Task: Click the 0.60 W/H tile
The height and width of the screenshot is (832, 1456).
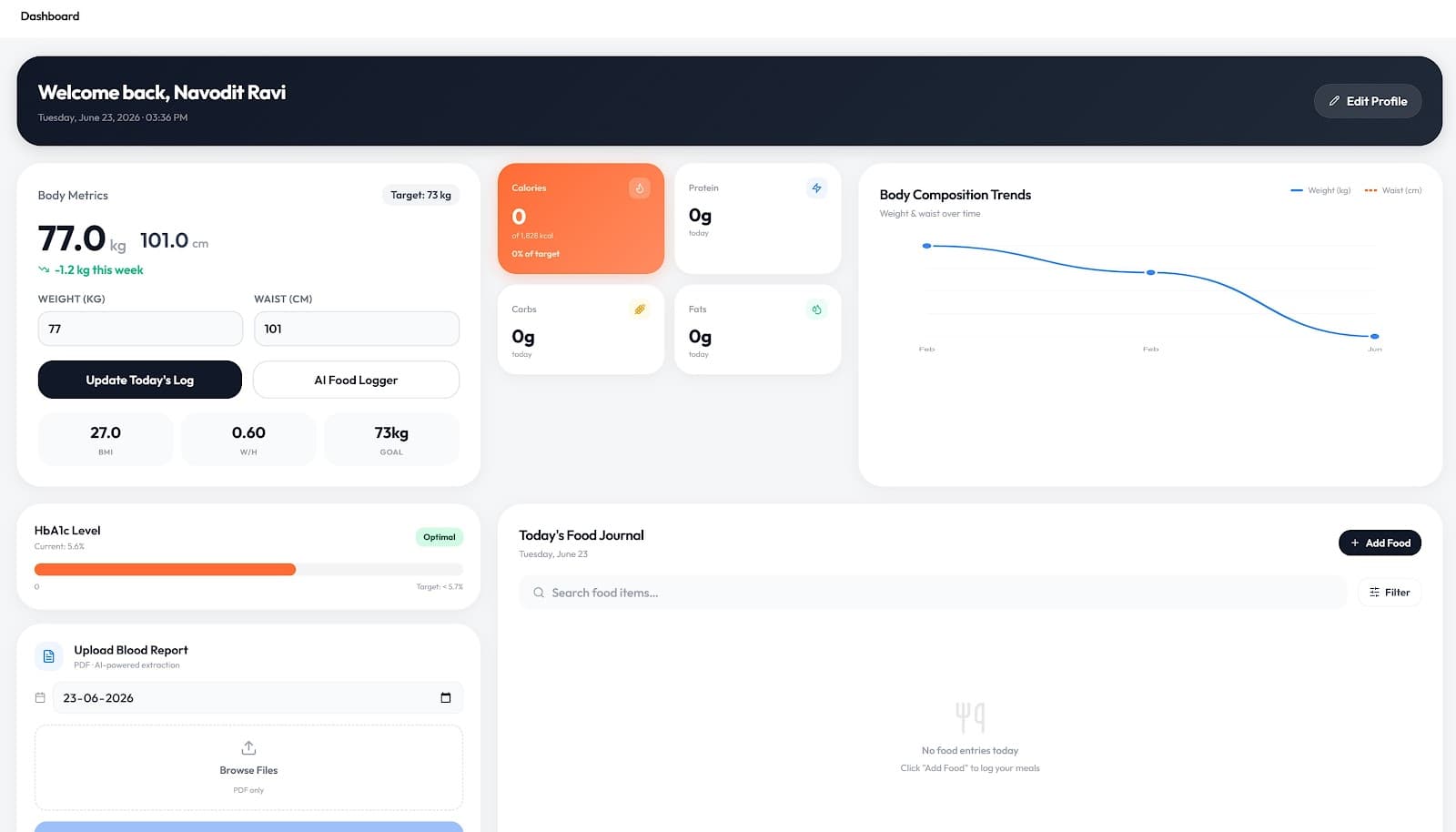Action: [248, 440]
